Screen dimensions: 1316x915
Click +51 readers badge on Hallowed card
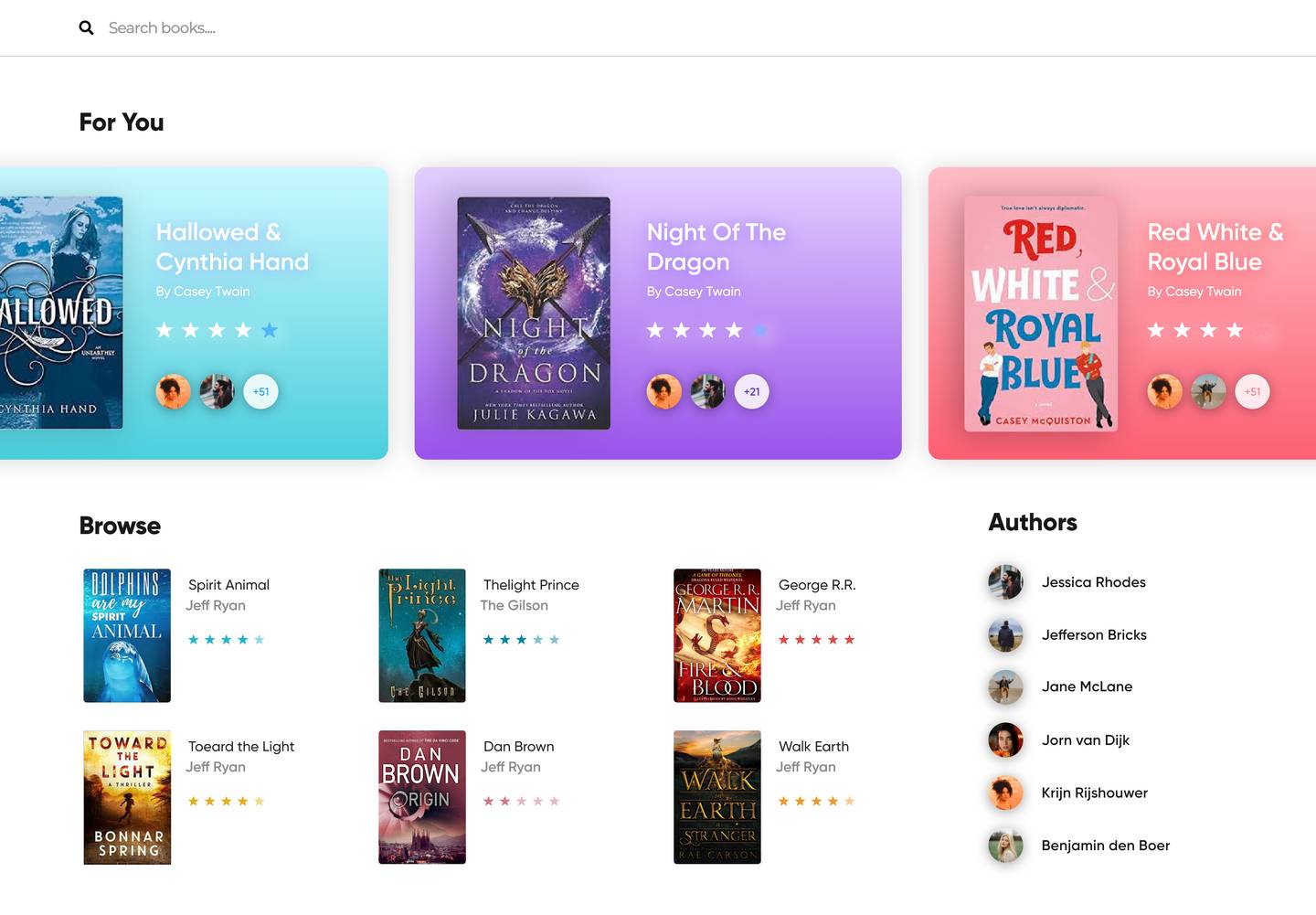click(261, 392)
